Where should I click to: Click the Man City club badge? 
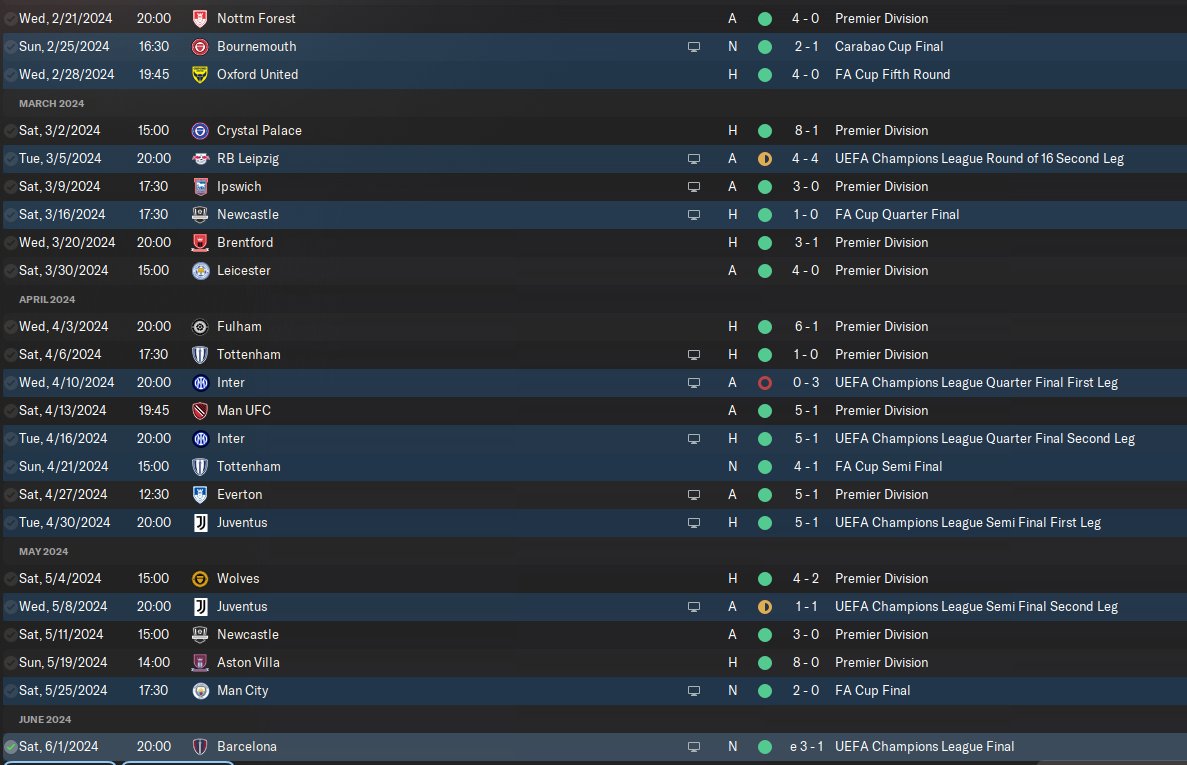point(200,690)
